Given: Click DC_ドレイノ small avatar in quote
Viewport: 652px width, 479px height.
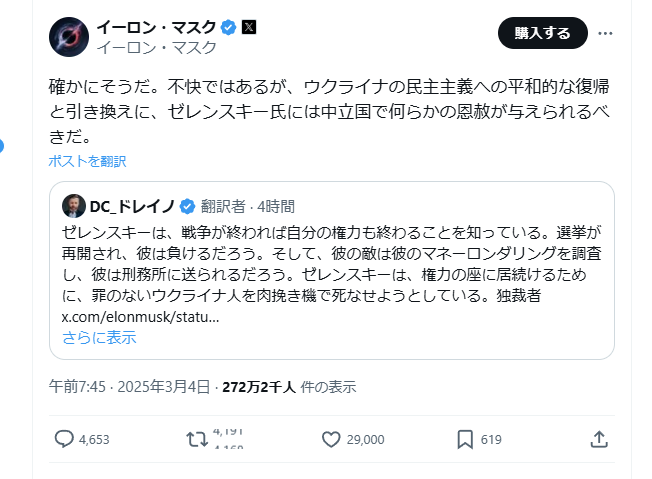Looking at the screenshot, I should [x=73, y=207].
